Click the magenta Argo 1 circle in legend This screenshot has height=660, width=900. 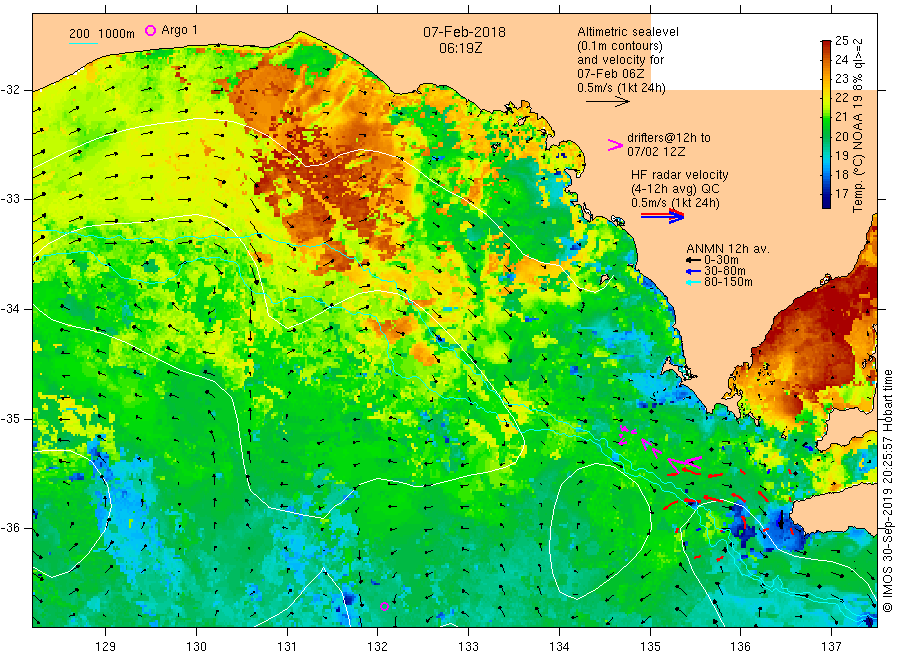pos(150,30)
